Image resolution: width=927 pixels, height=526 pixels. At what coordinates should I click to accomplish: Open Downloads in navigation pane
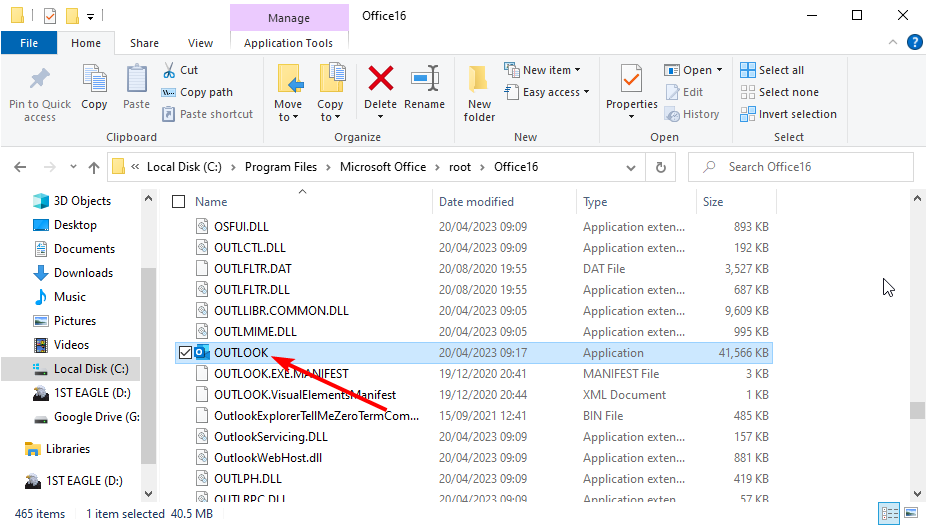point(83,272)
